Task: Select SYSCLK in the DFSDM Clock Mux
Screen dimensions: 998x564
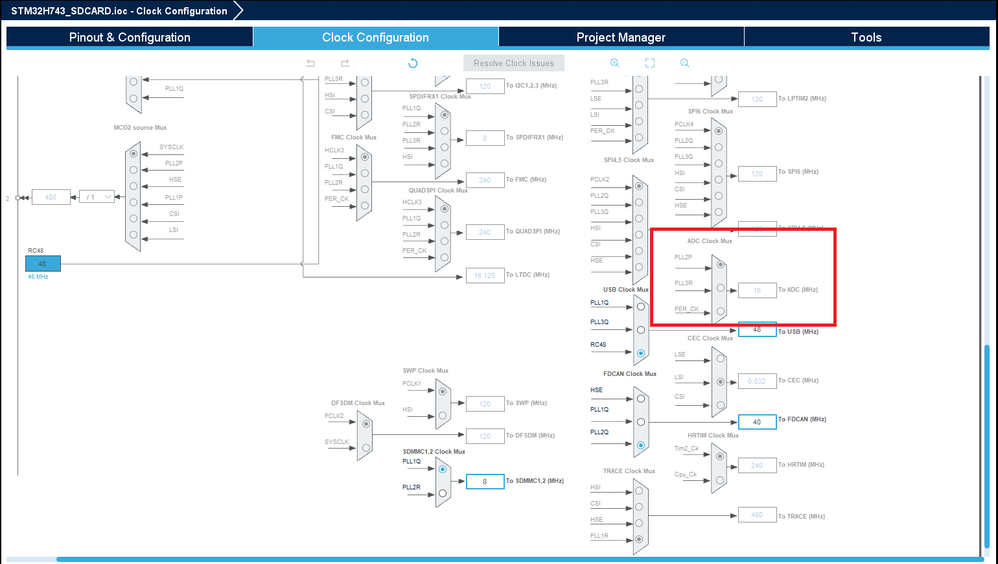Action: point(366,448)
